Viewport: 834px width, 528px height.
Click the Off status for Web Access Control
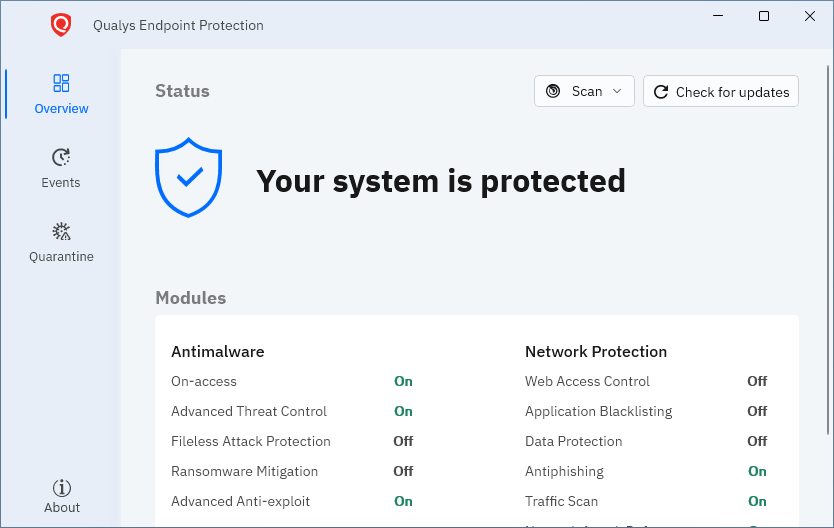click(x=757, y=381)
